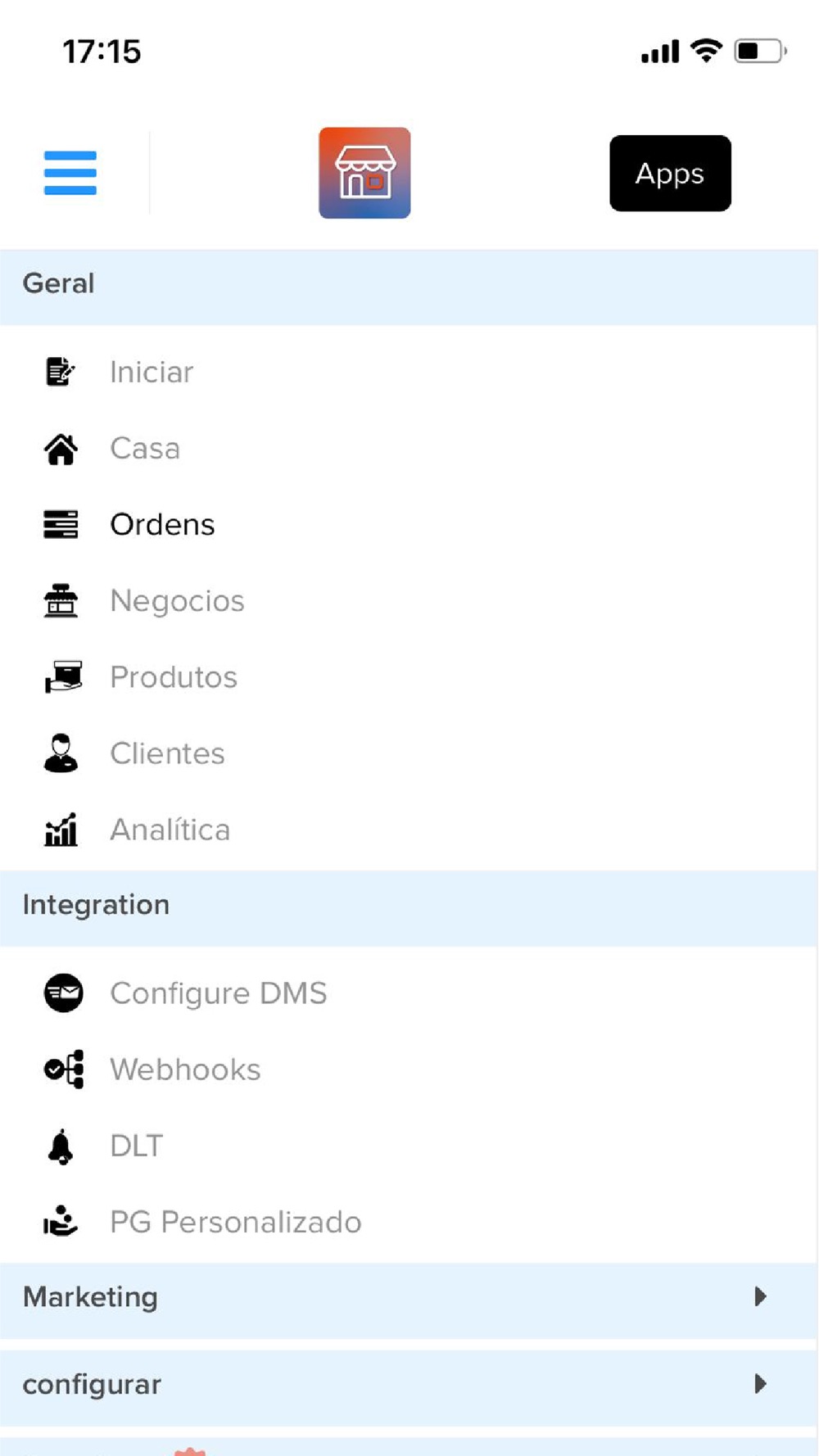Open the Produtos menu entry

click(174, 677)
